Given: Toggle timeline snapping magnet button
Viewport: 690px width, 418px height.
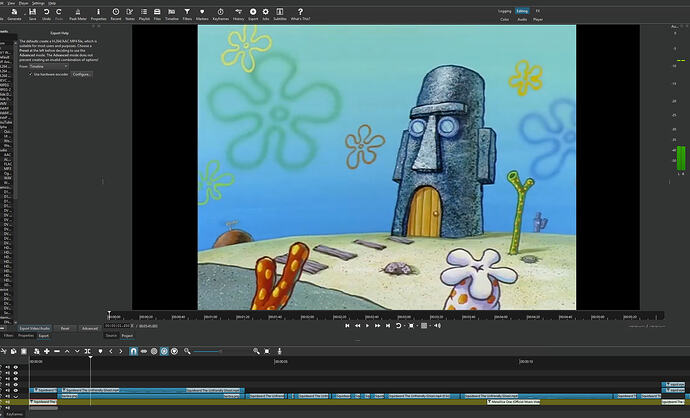Looking at the screenshot, I should 133,351.
